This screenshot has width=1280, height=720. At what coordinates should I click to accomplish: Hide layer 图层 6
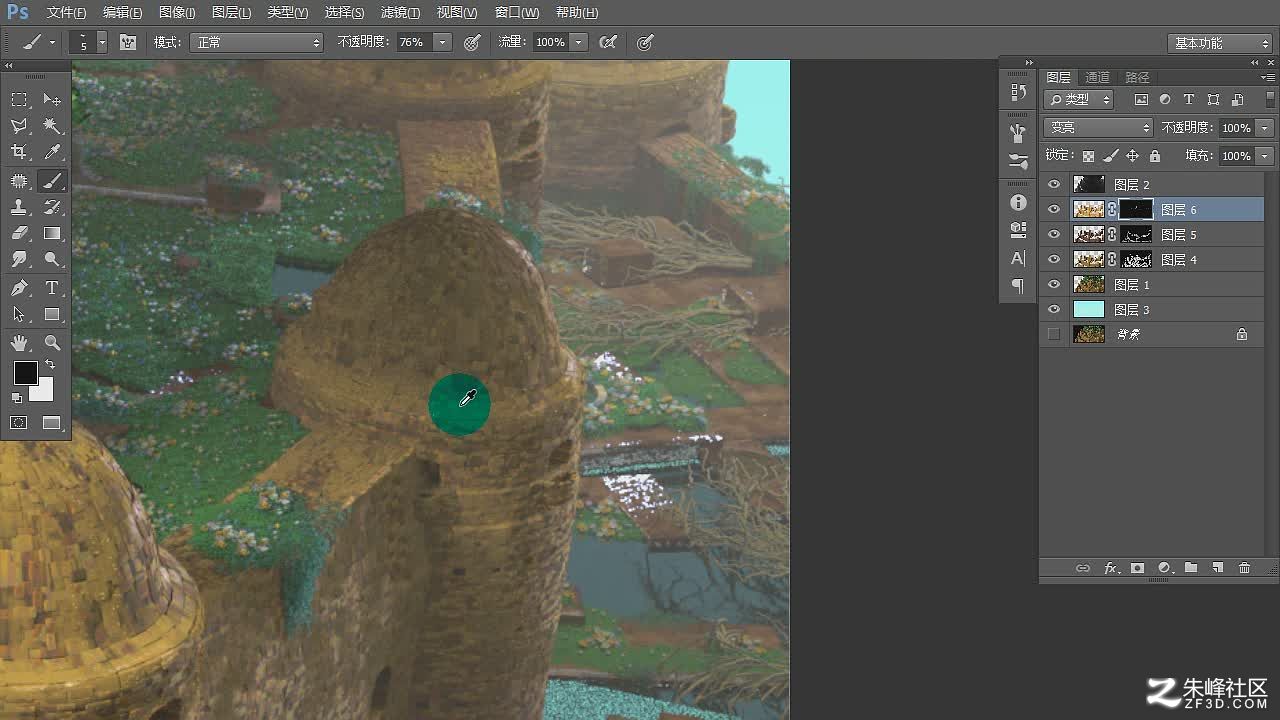click(x=1053, y=209)
